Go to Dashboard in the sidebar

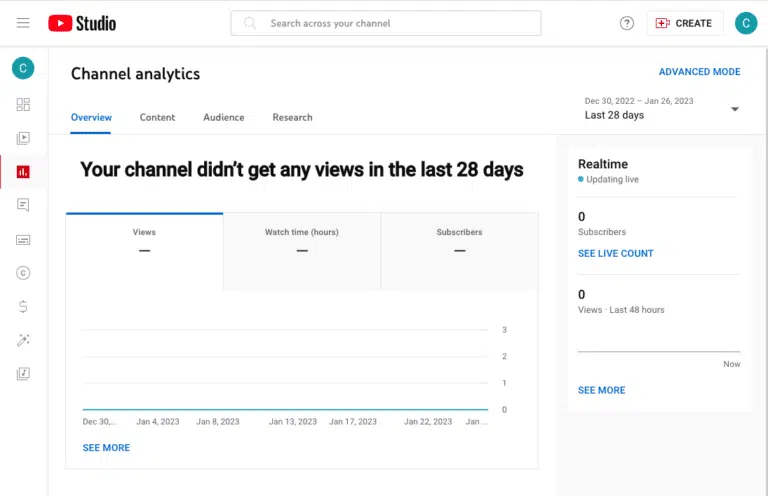coord(23,104)
